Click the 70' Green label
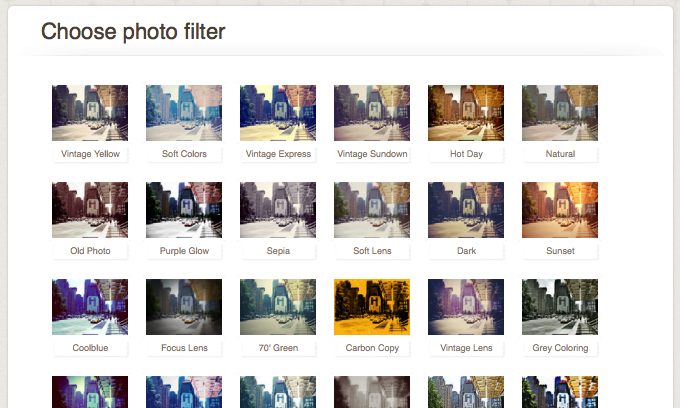 [x=278, y=348]
